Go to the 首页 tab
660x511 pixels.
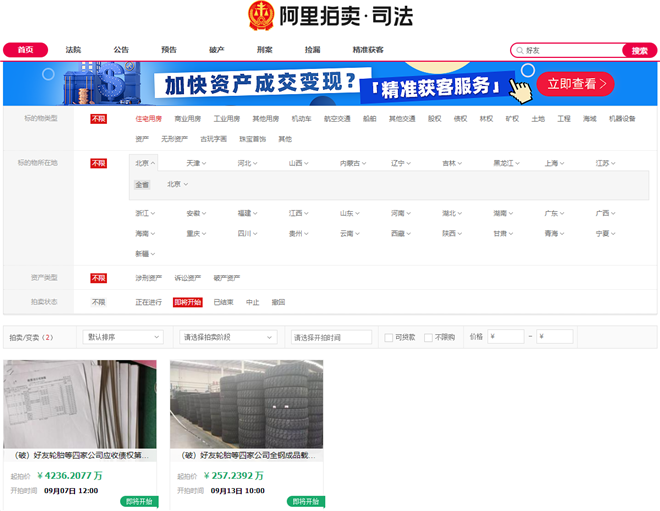pyautogui.click(x=25, y=50)
